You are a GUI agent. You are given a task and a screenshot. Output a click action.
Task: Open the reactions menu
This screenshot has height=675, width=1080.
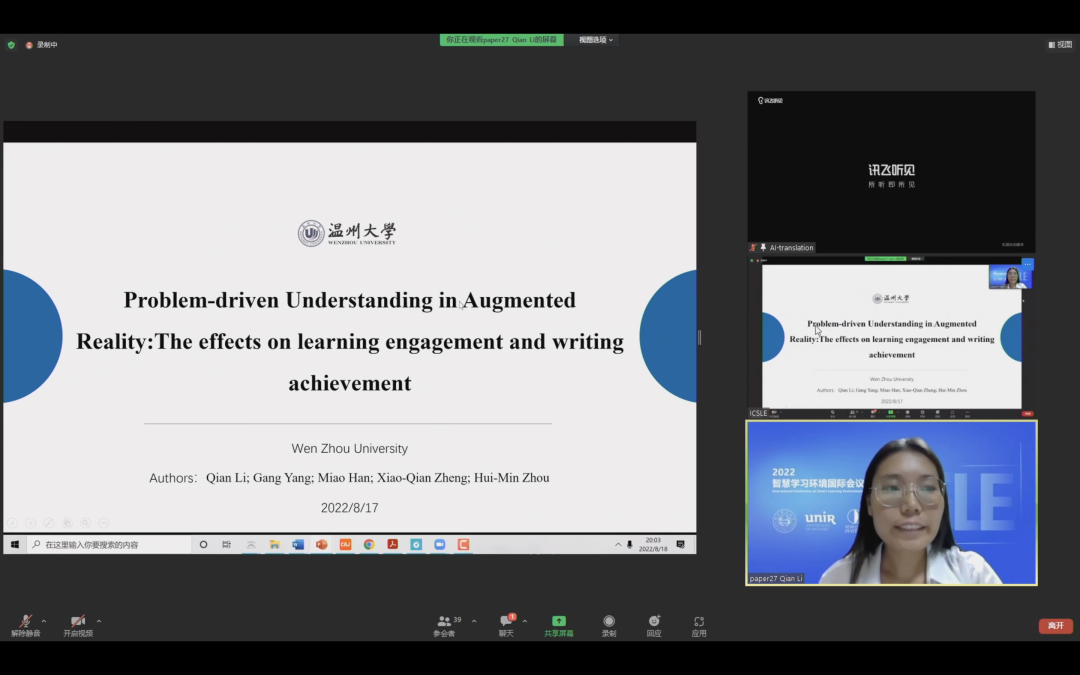(x=653, y=625)
